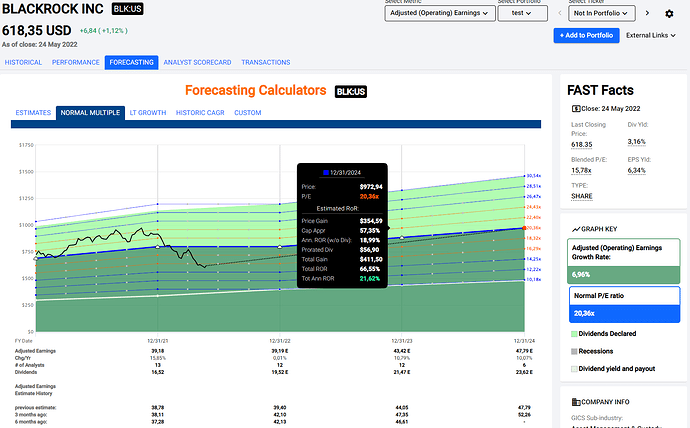Click the 6,96% green growth rate swatch
Viewport: 690px width, 428px height.
pyautogui.click(x=624, y=274)
